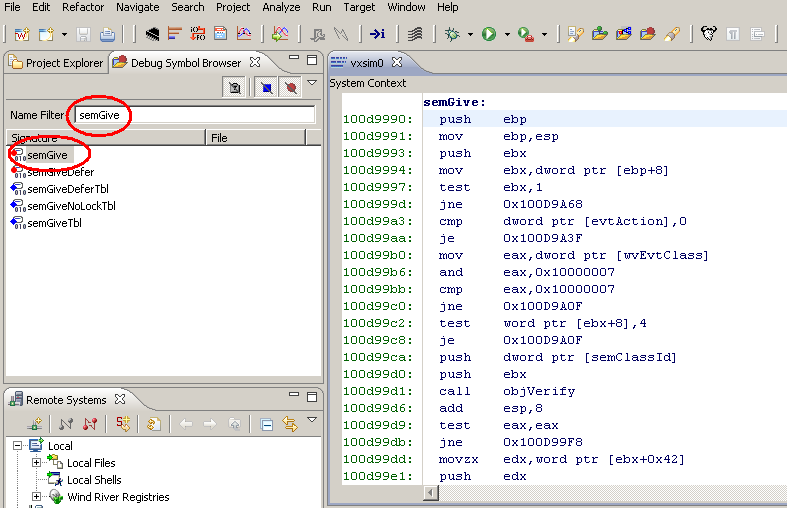Click the green Run play button
This screenshot has width=787, height=508.
pyautogui.click(x=489, y=34)
